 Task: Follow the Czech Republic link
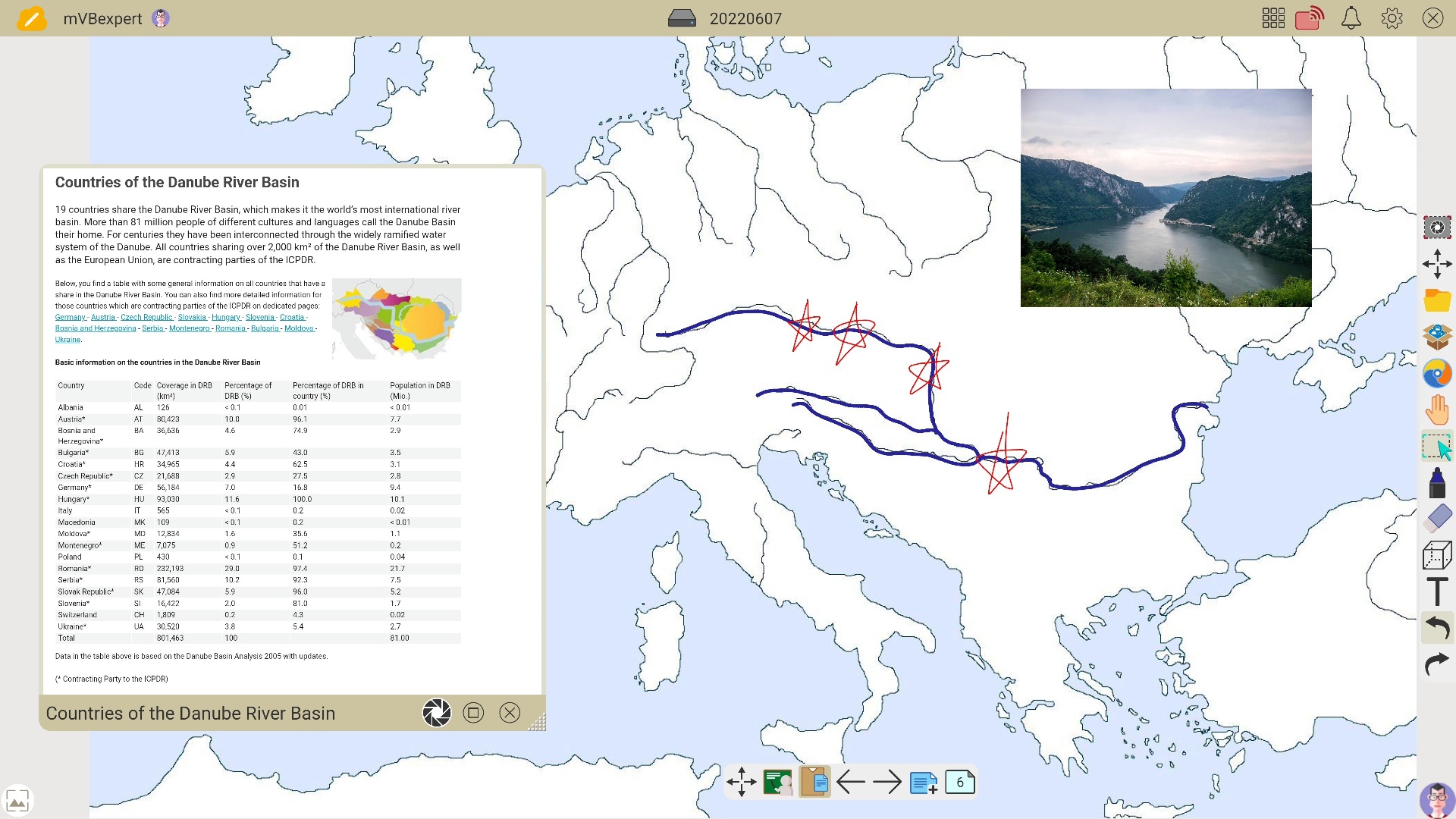(146, 317)
